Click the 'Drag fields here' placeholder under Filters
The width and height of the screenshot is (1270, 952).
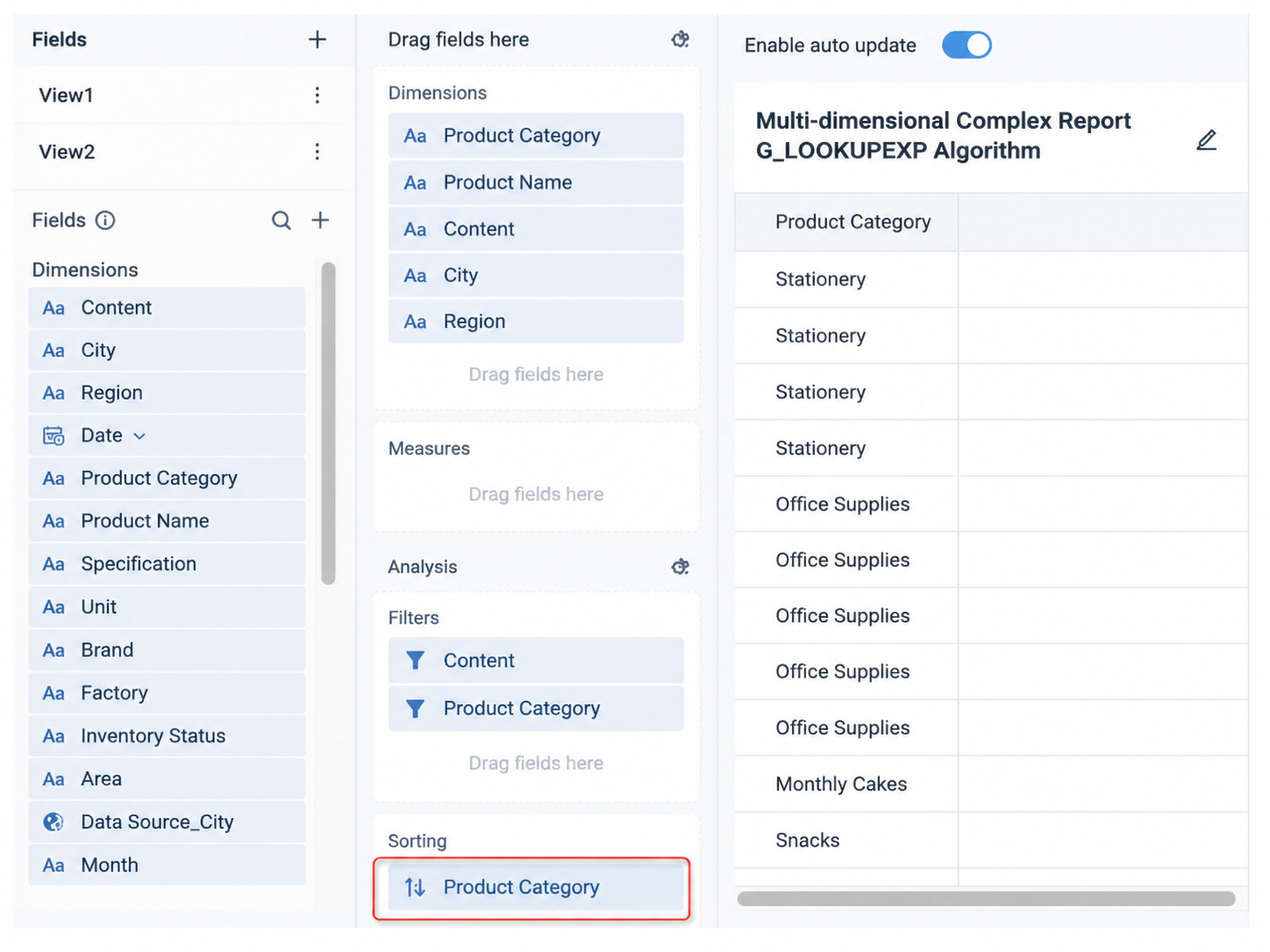tap(536, 764)
